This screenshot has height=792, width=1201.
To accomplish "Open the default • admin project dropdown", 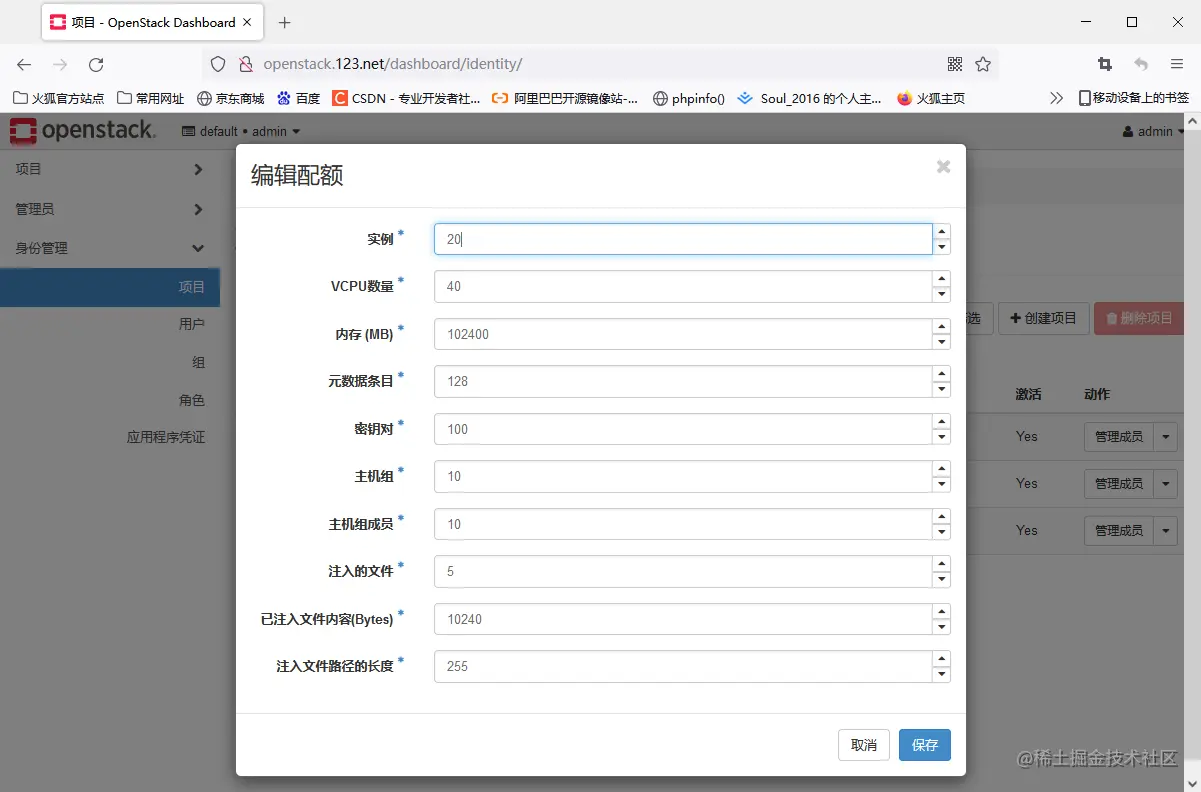I will click(238, 131).
